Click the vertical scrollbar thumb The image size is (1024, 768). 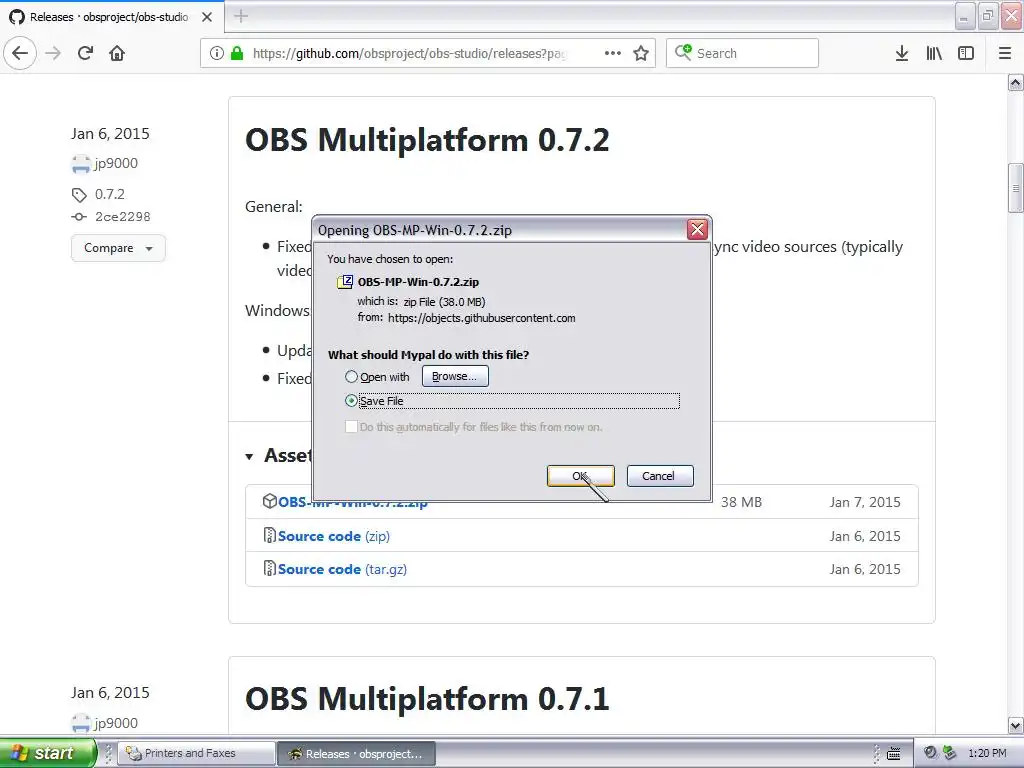coord(1016,188)
